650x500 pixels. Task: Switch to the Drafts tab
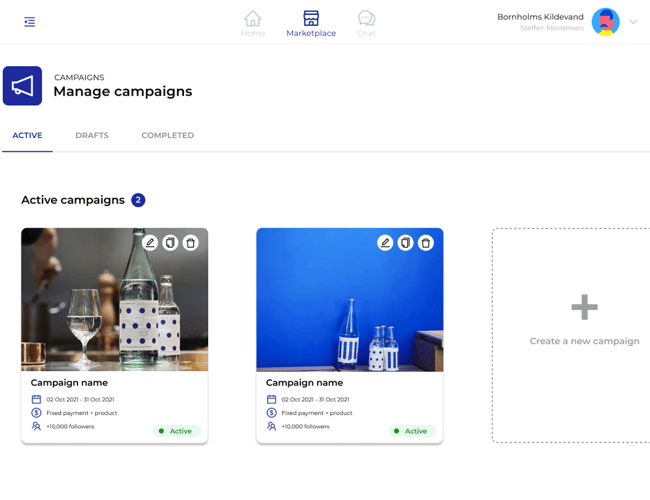pos(92,135)
